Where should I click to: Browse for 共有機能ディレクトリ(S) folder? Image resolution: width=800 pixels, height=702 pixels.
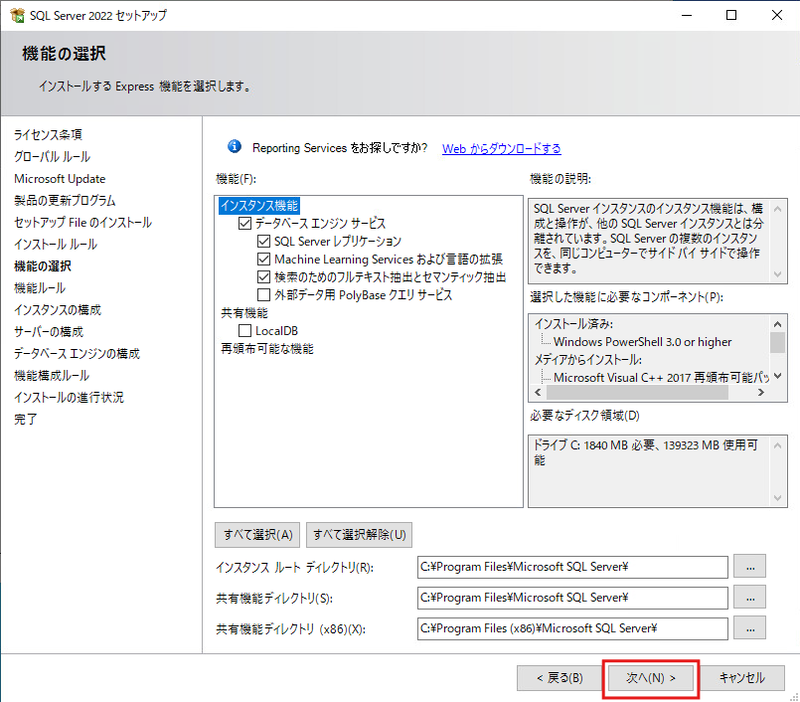coord(750,597)
